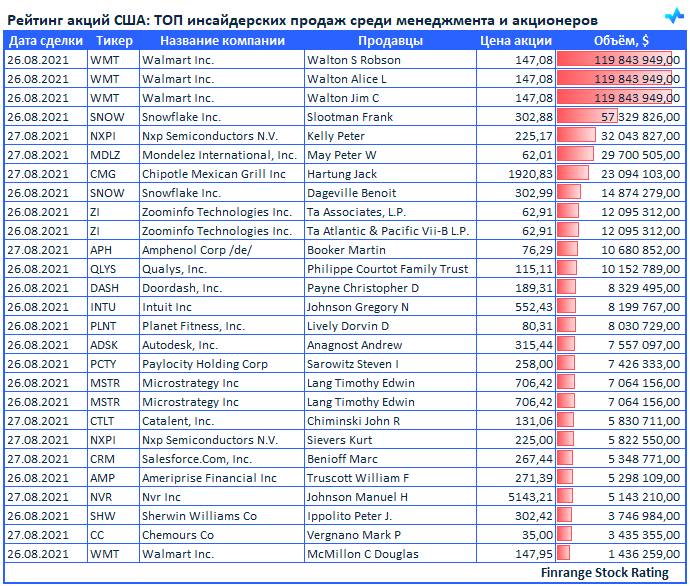This screenshot has width=690, height=586.
Task: Select the ticker NVR
Action: tap(101, 497)
